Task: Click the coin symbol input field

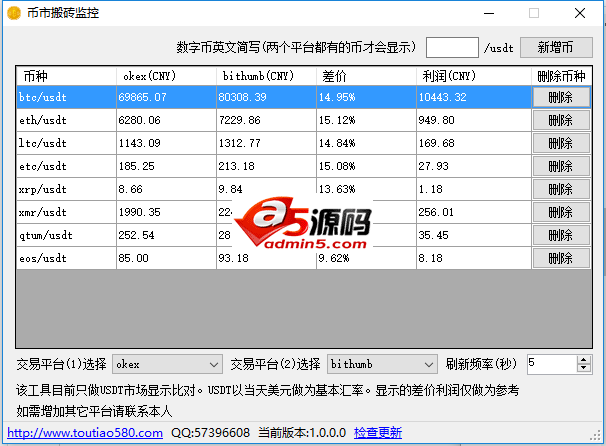Action: pos(452,48)
